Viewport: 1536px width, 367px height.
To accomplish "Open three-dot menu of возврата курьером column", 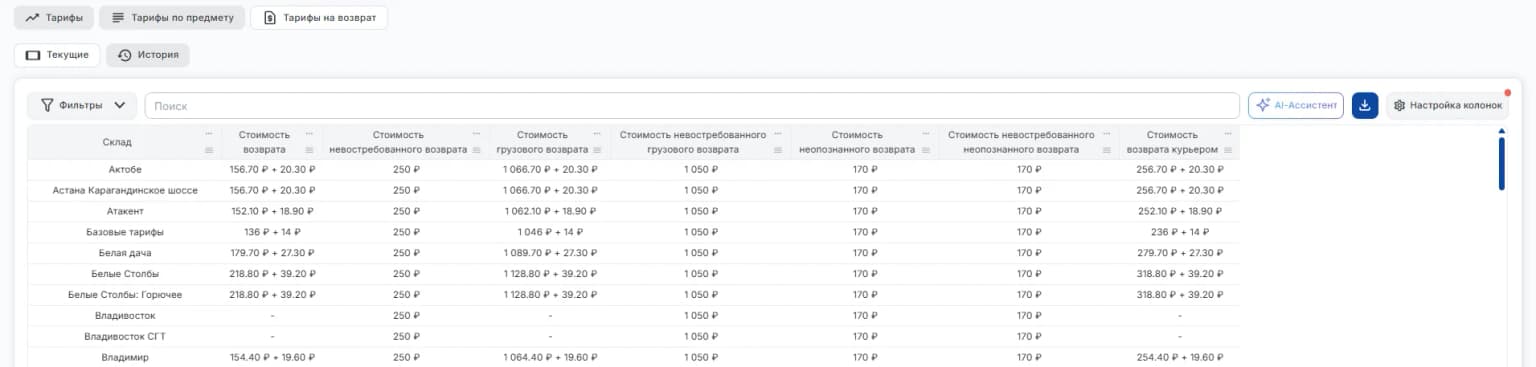I will pos(1227,133).
